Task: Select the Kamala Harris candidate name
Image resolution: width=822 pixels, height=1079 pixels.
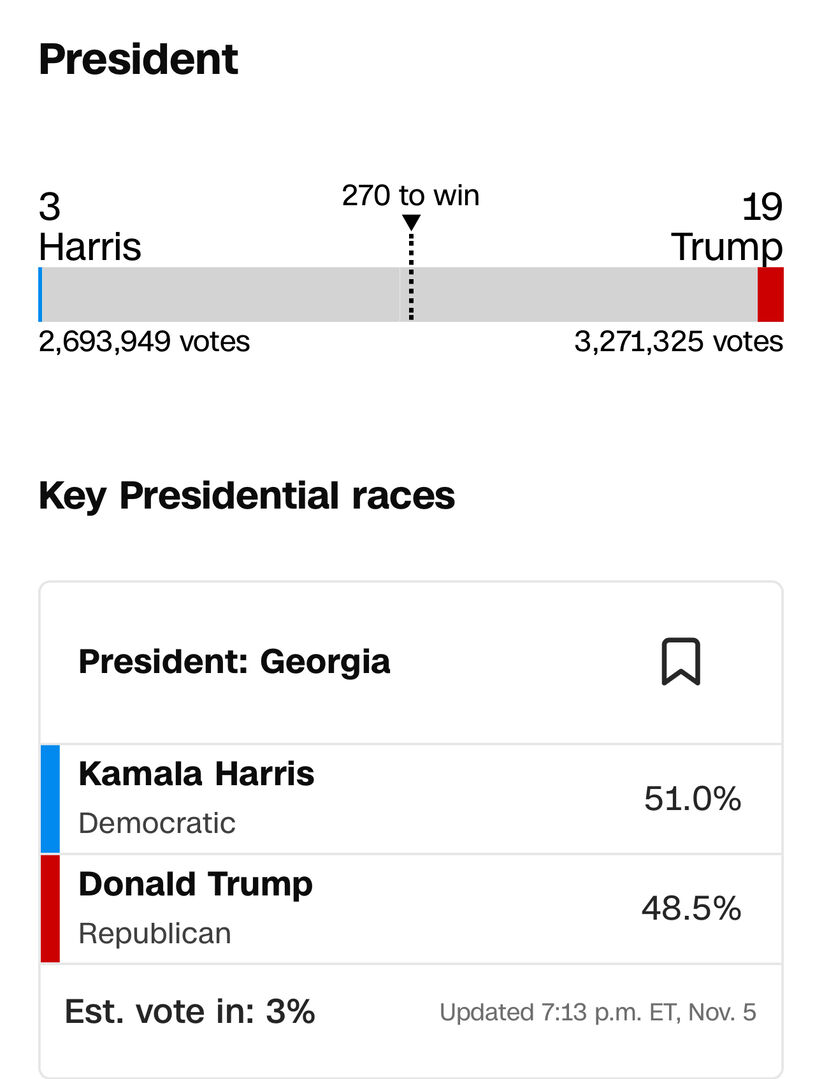Action: 196,774
